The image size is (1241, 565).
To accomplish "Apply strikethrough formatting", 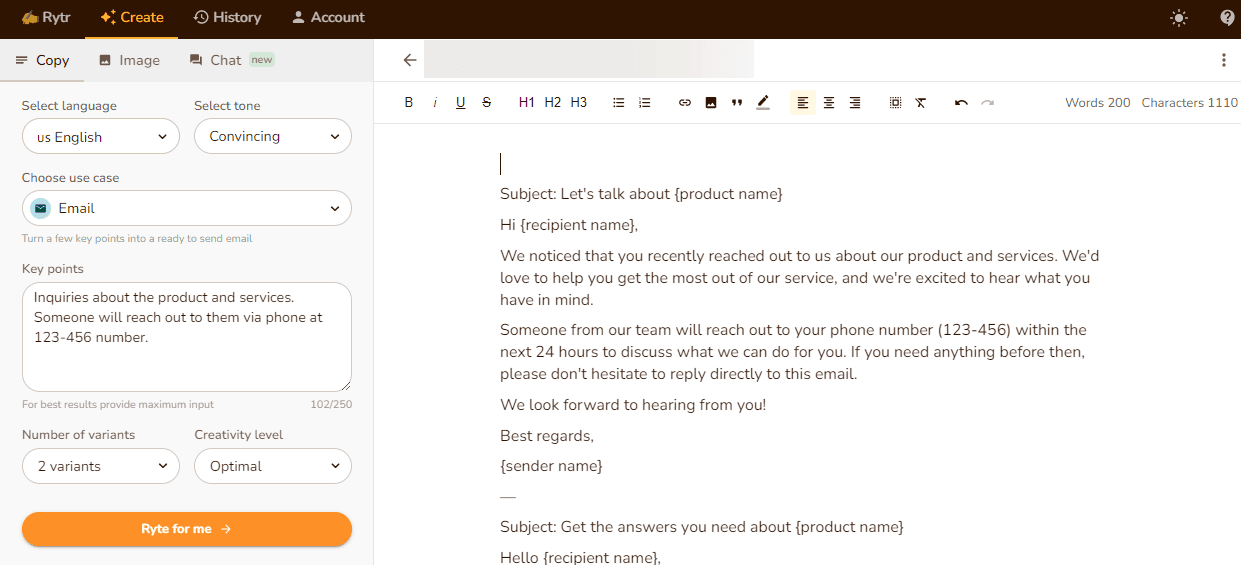I will tap(487, 103).
